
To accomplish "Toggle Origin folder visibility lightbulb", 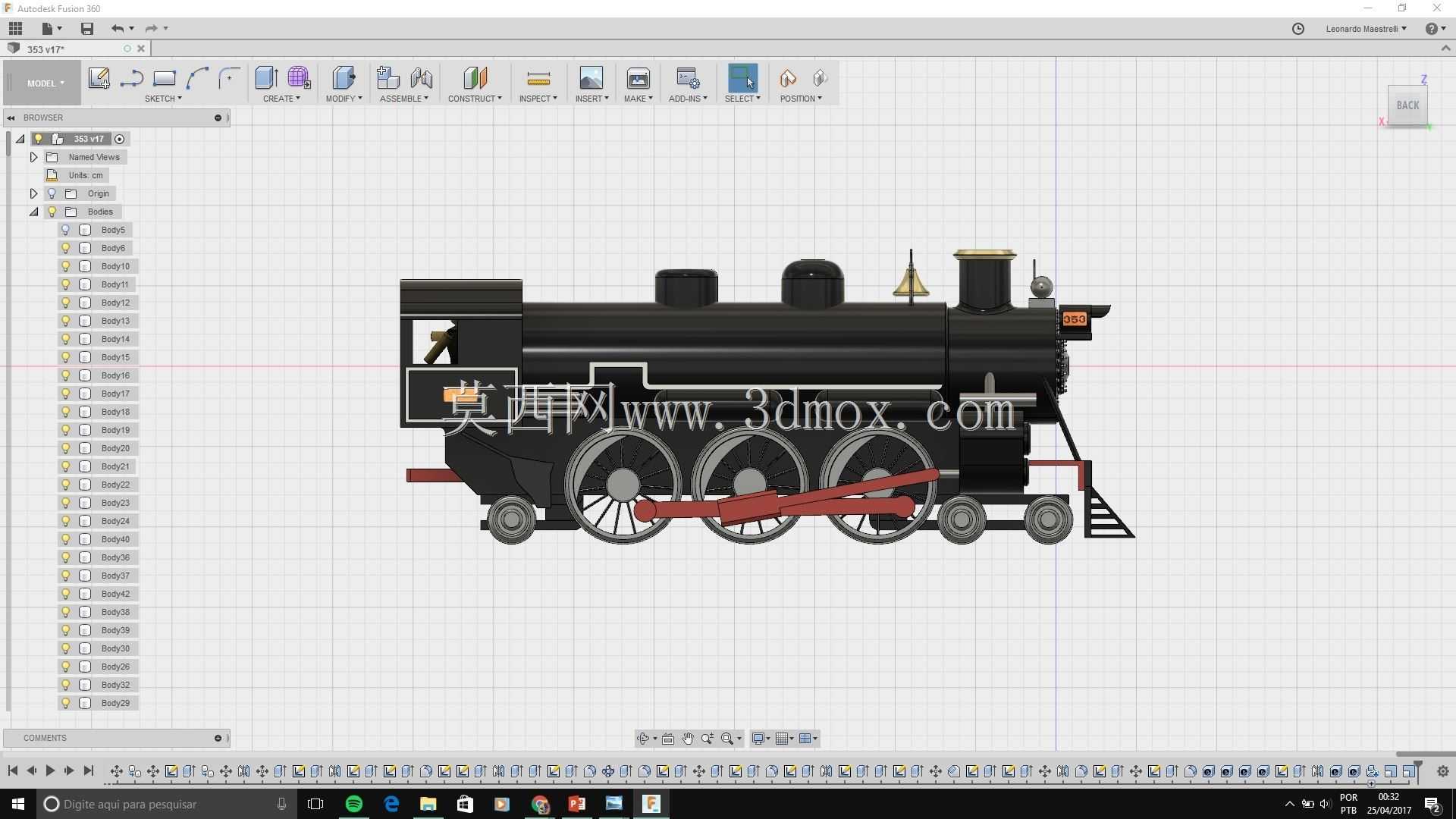I will pyautogui.click(x=52, y=193).
